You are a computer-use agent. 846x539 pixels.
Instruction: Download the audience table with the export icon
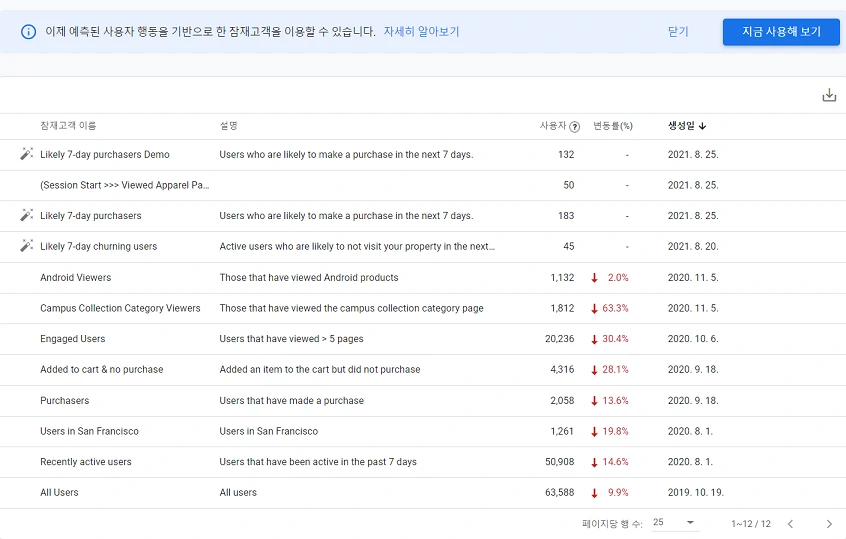click(x=829, y=95)
